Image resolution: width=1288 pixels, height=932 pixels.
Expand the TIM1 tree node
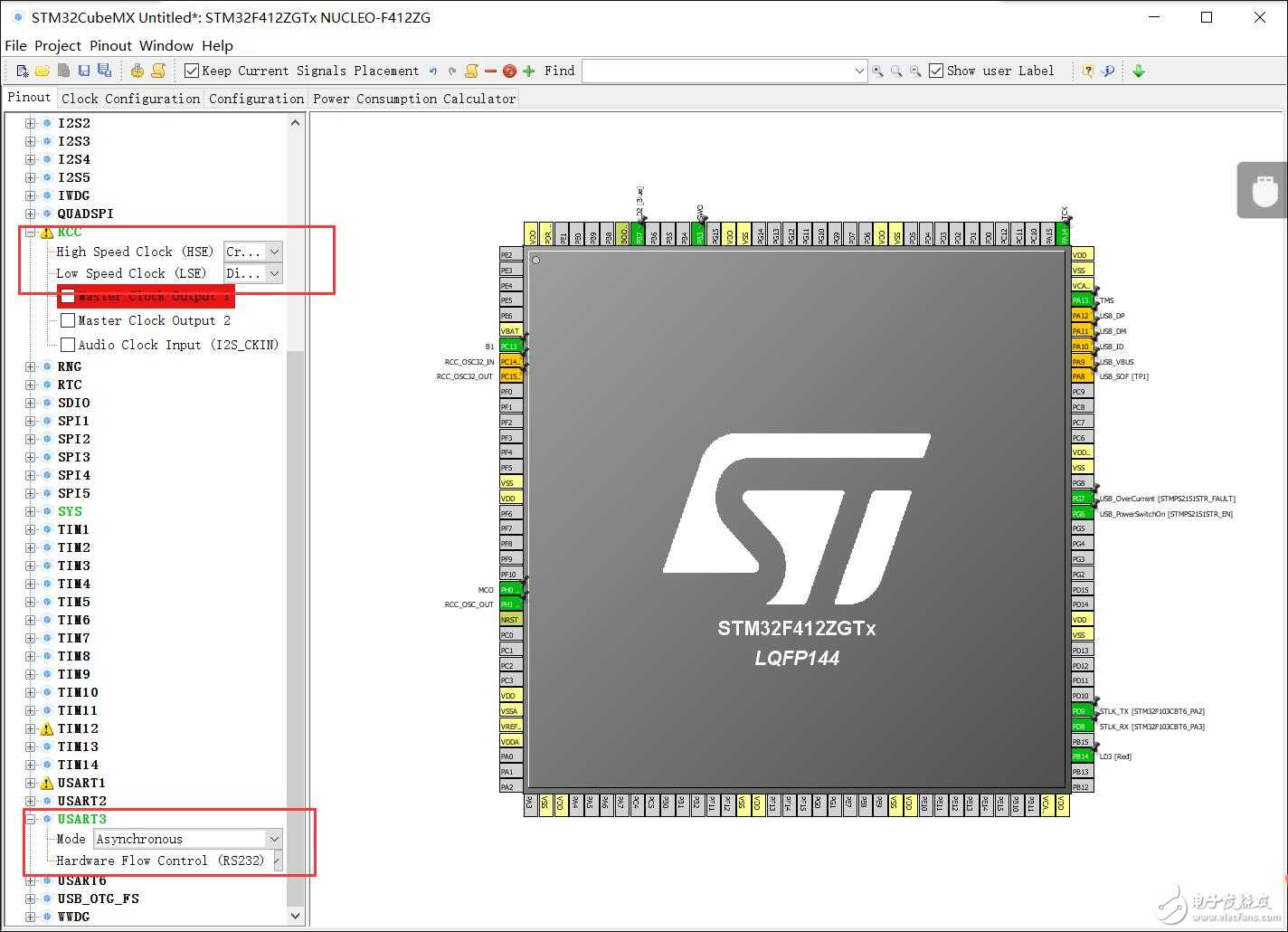click(x=31, y=529)
